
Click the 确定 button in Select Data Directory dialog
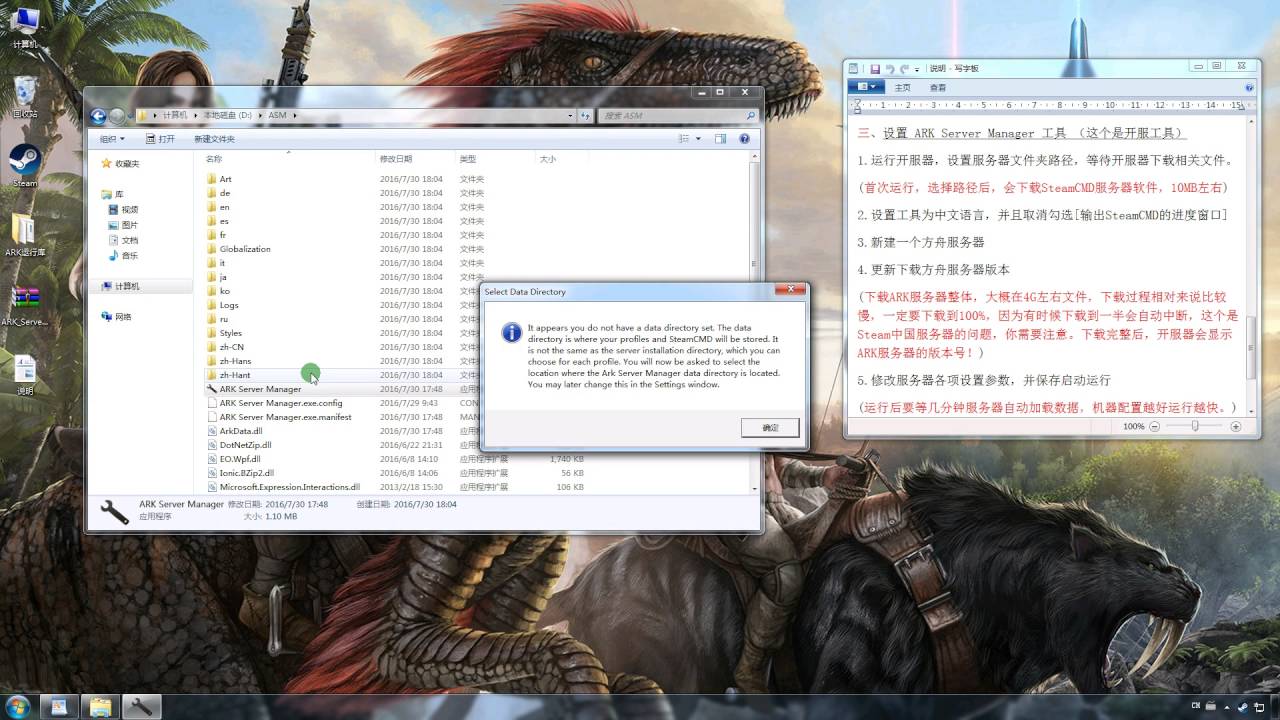[x=770, y=427]
